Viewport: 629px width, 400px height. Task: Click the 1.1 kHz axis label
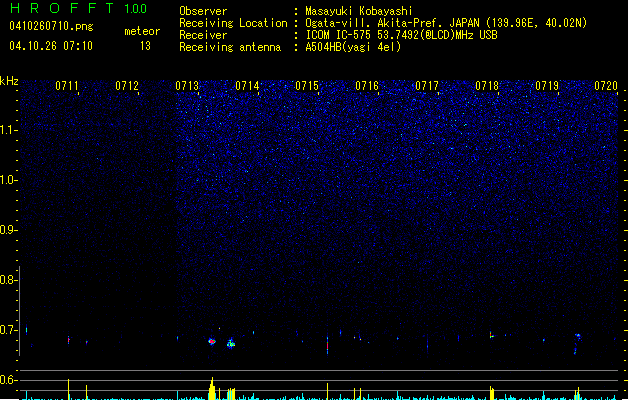click(x=9, y=130)
